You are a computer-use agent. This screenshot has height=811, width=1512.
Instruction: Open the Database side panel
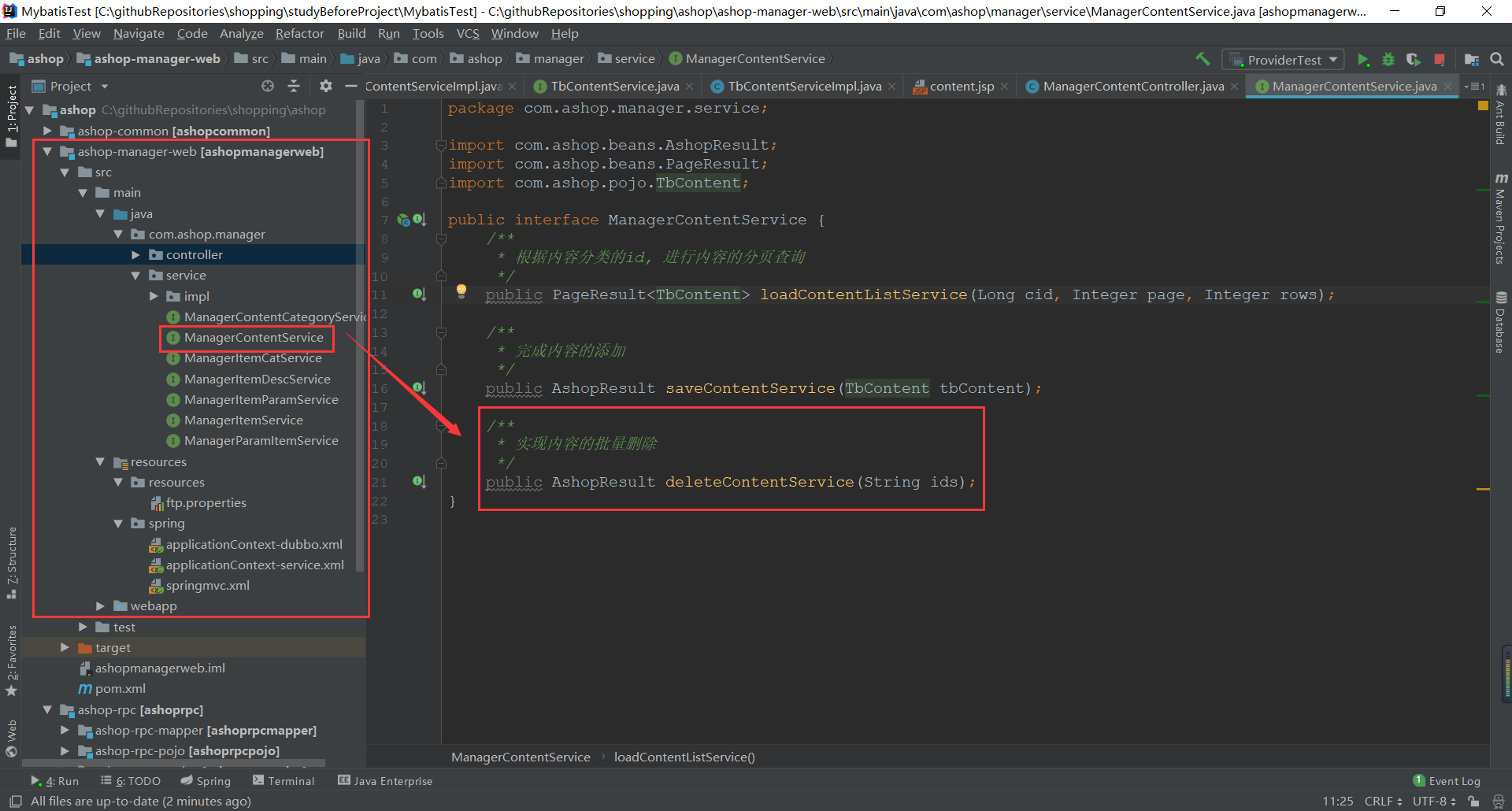pyautogui.click(x=1501, y=323)
